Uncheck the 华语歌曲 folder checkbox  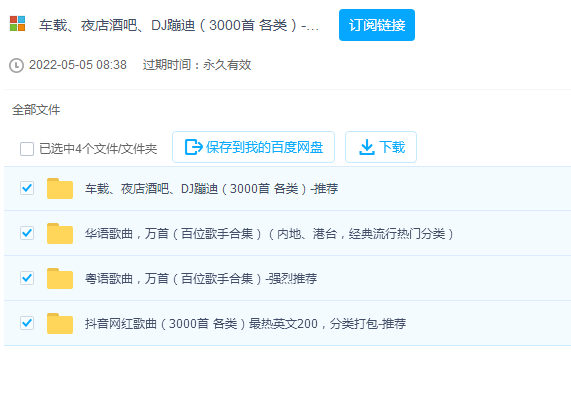(x=27, y=233)
